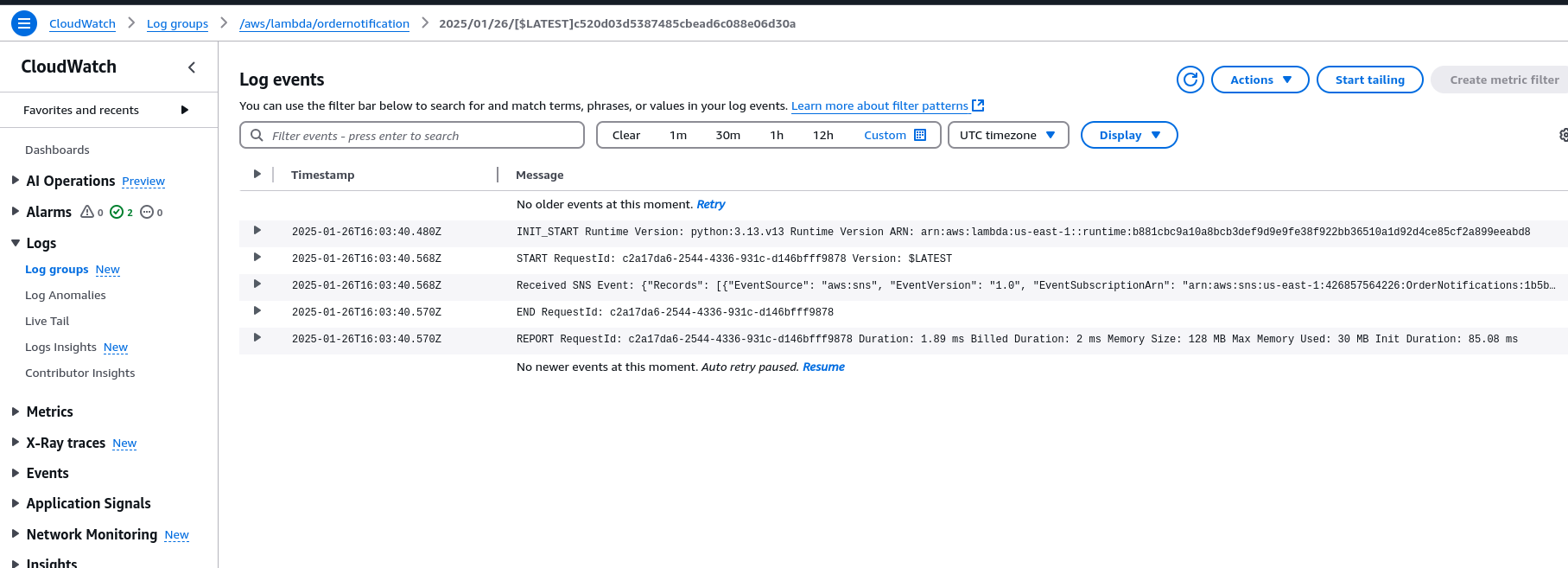Click the Timestamp column header
Viewport: 1568px width, 568px height.
pos(322,175)
